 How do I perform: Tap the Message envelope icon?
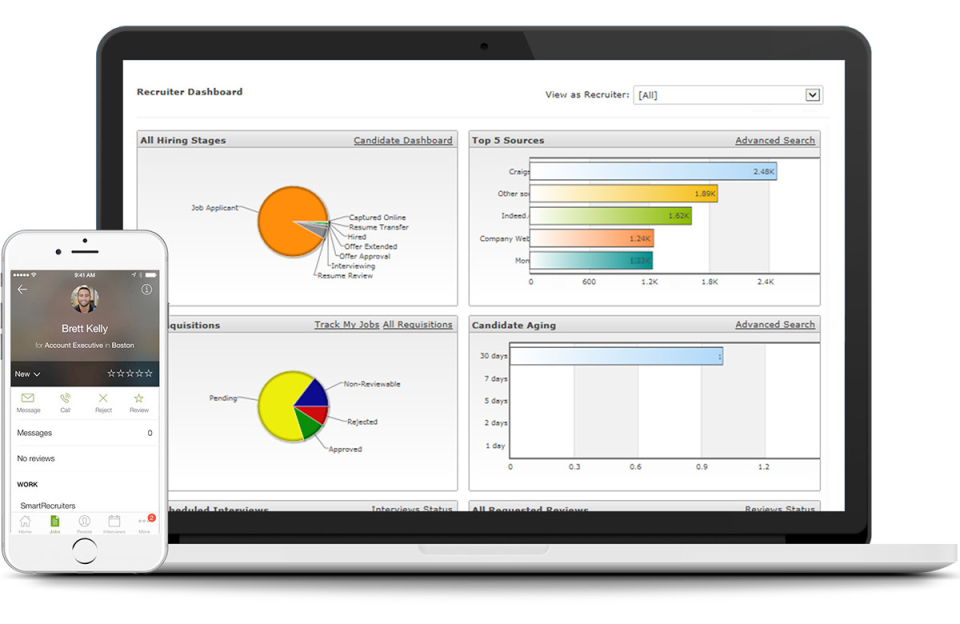pos(28,398)
